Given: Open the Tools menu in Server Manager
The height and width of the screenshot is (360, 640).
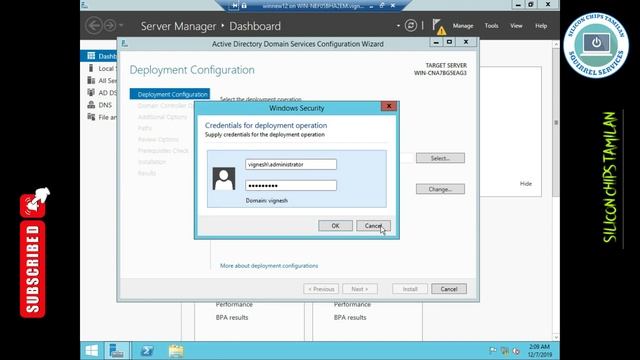Looking at the screenshot, I should [491, 26].
